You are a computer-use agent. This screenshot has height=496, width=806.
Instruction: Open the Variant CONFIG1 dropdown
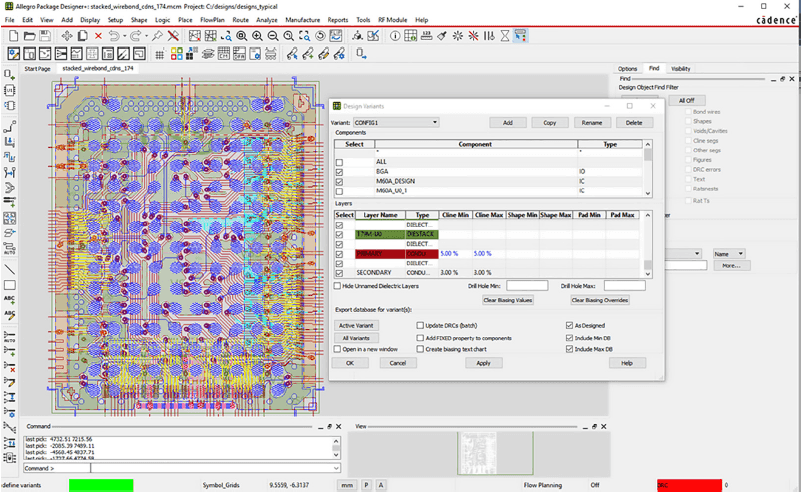[x=396, y=123]
